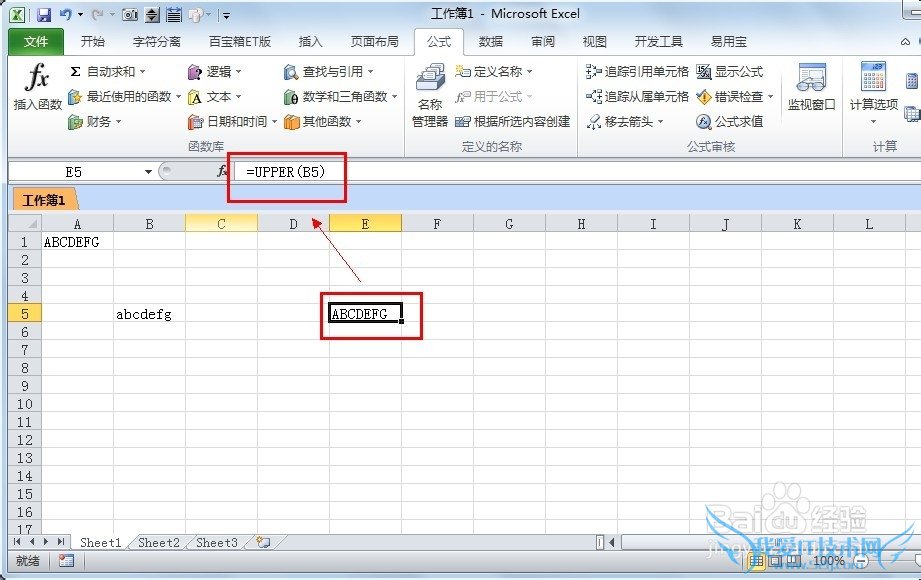Switch to the 开始 Home tab
The width and height of the screenshot is (921, 580).
93,42
